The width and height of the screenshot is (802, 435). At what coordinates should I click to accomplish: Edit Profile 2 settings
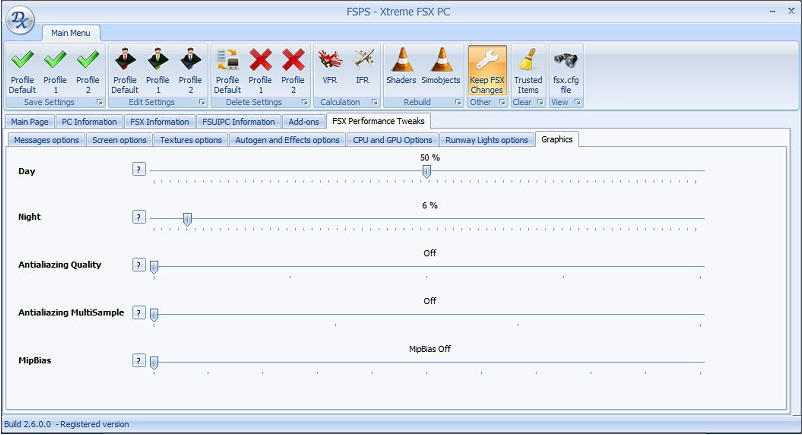pos(190,71)
